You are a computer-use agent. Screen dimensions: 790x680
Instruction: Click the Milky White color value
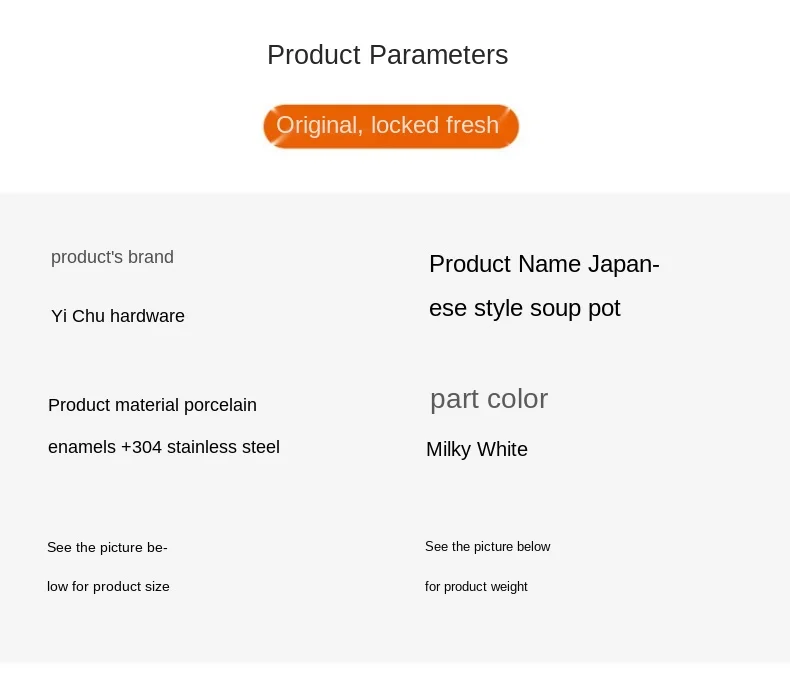tap(477, 449)
